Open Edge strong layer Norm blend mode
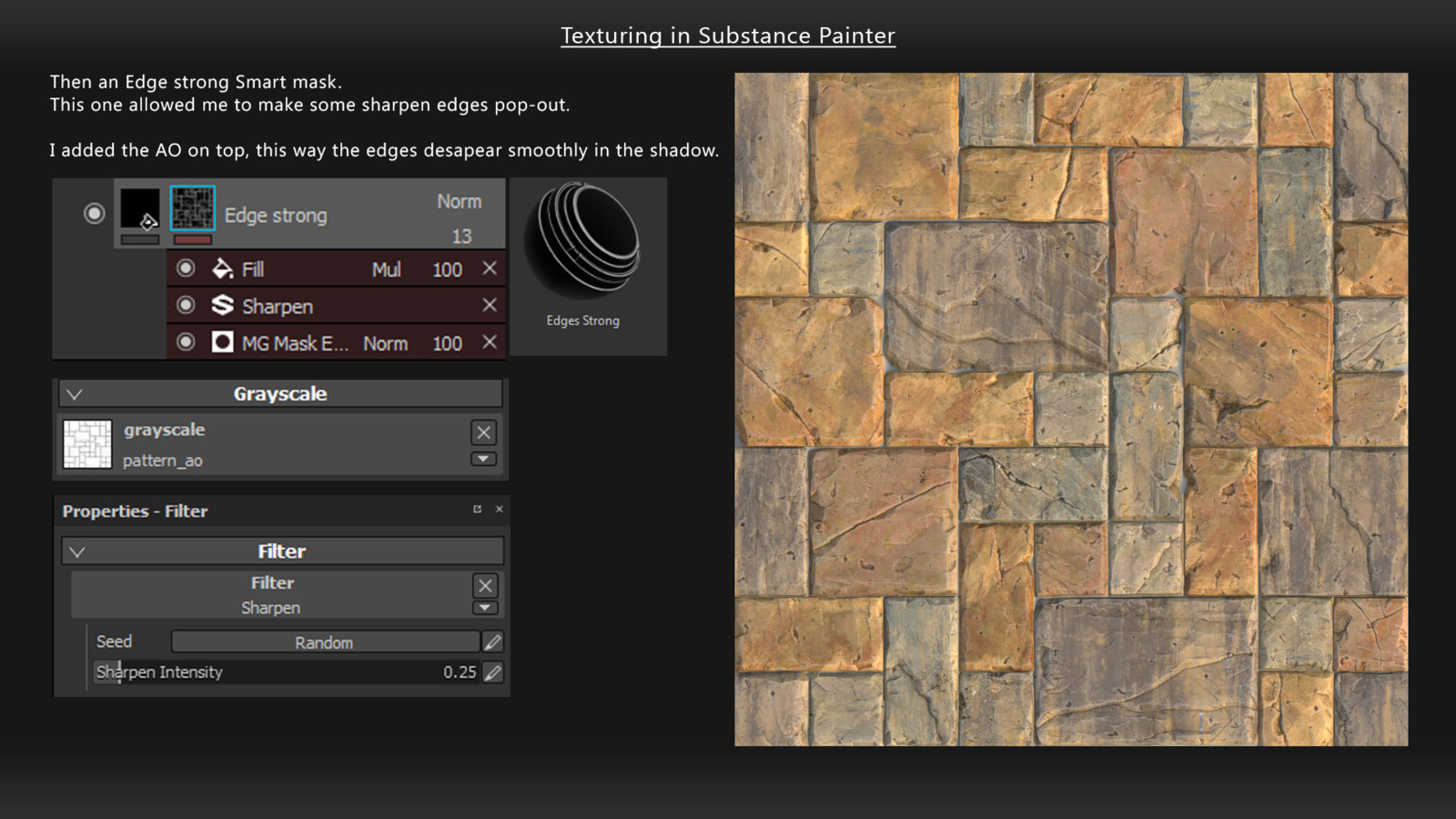The image size is (1456, 819). pos(459,201)
